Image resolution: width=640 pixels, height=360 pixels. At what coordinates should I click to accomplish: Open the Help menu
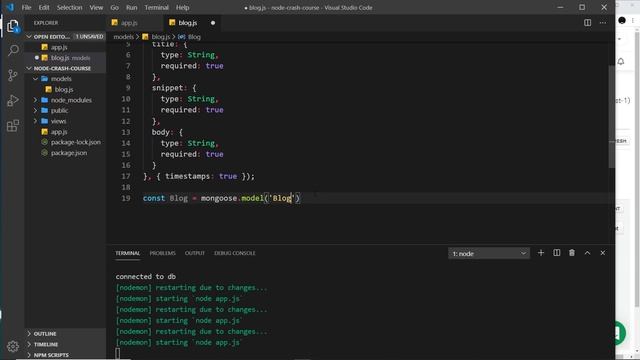(182, 7)
